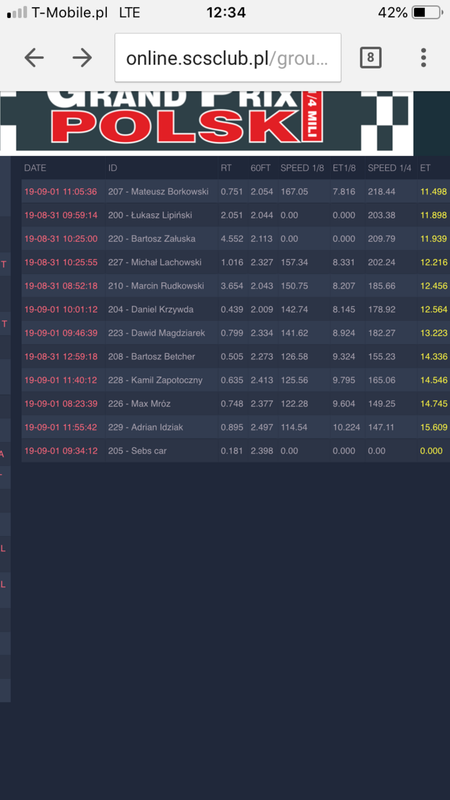Select the 60FT column header

pyautogui.click(x=260, y=168)
